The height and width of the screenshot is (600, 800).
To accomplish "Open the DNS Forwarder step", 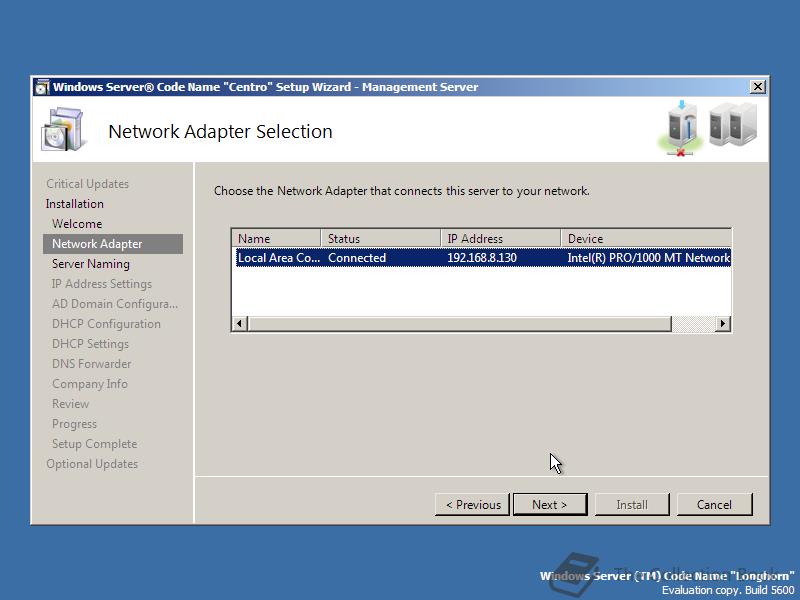I will pos(92,364).
